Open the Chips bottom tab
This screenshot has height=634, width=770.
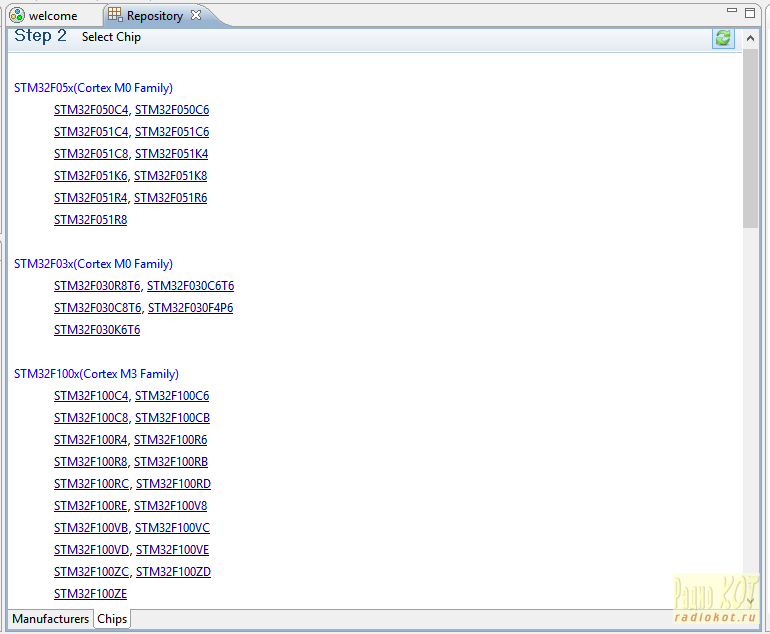click(x=112, y=619)
